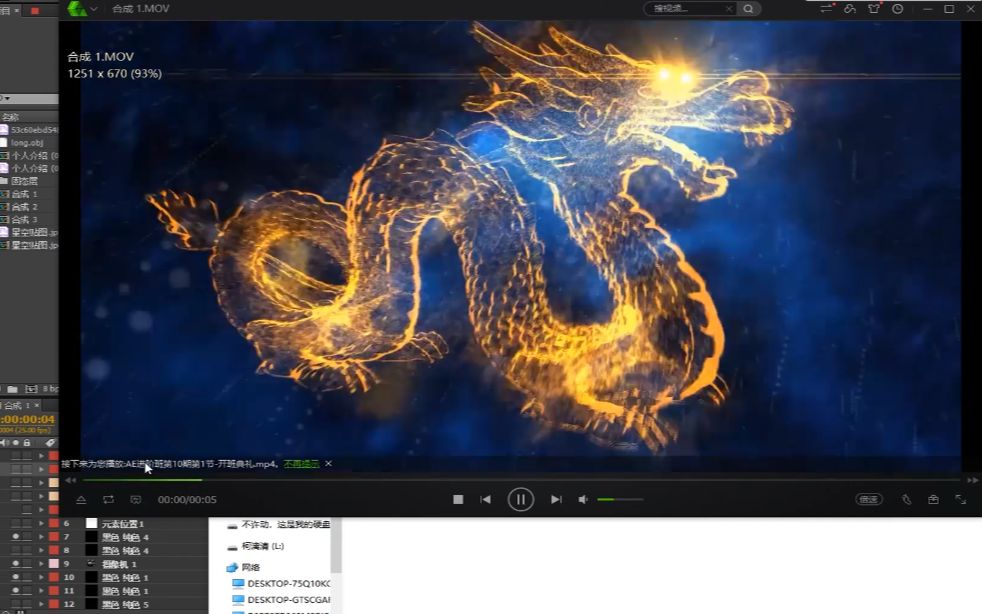
Task: Toggle the loop playback mode icon
Action: 108,499
